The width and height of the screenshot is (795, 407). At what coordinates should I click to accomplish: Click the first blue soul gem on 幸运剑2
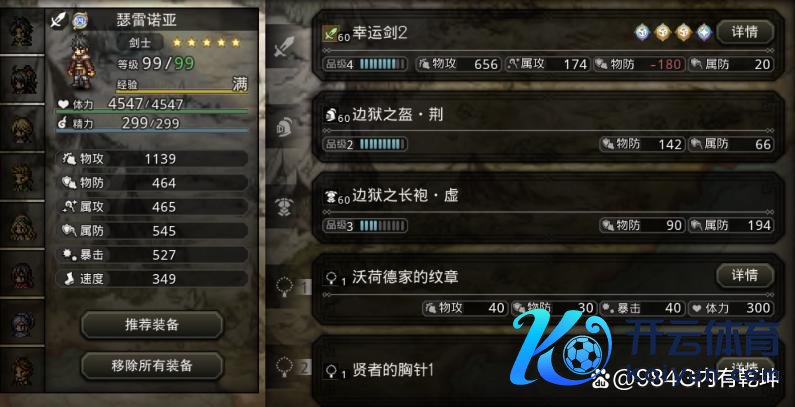click(642, 32)
